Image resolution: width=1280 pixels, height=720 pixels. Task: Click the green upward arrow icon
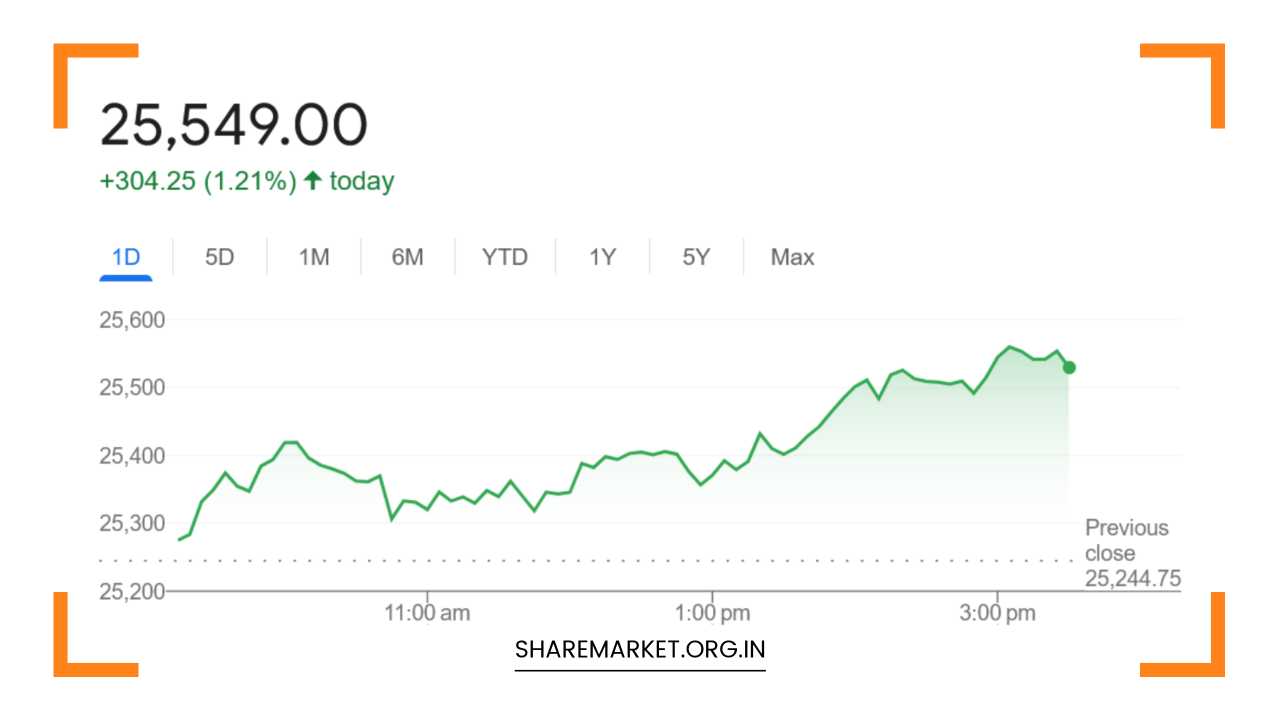pos(311,181)
